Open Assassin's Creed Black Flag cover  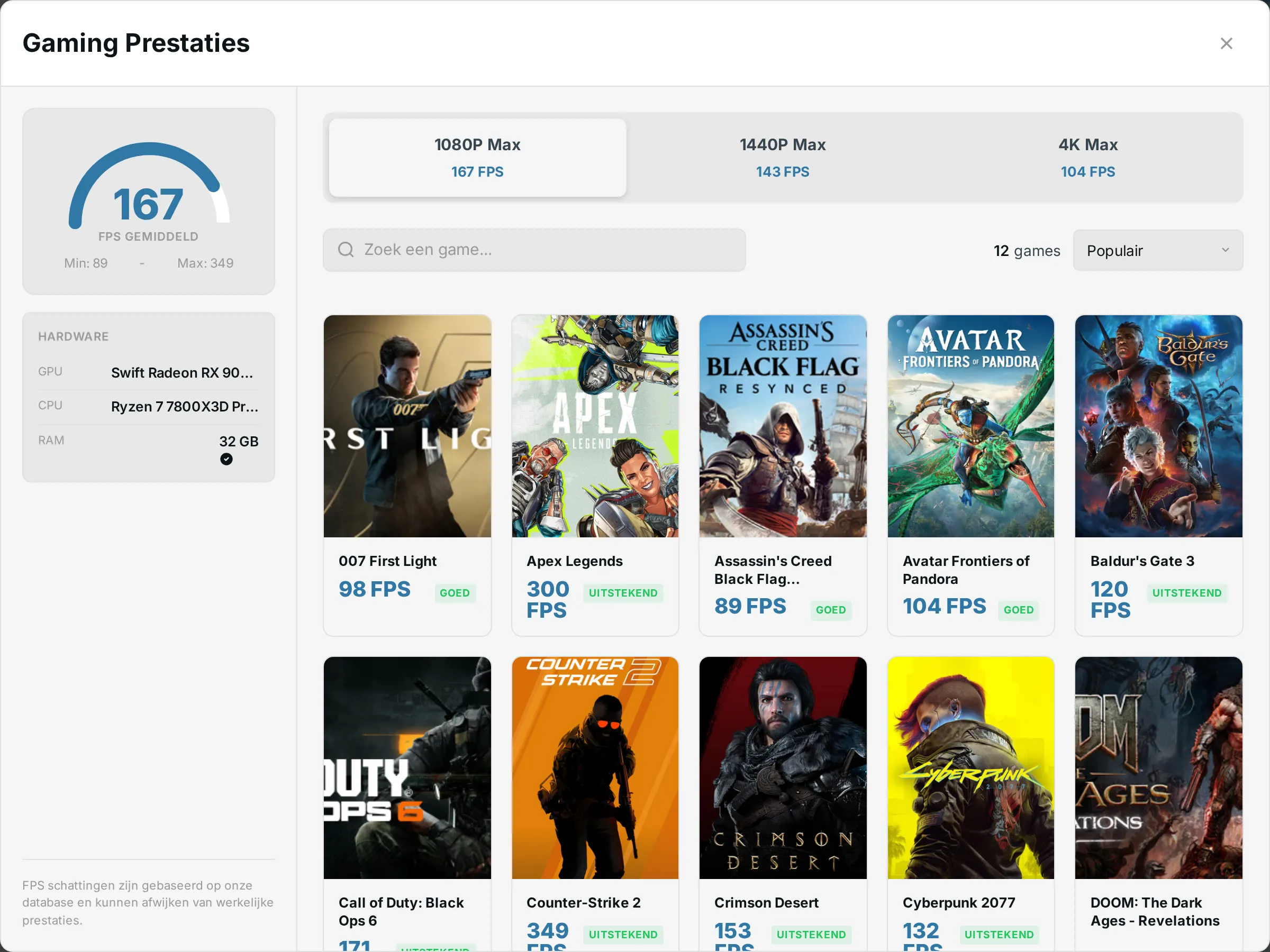tap(783, 426)
